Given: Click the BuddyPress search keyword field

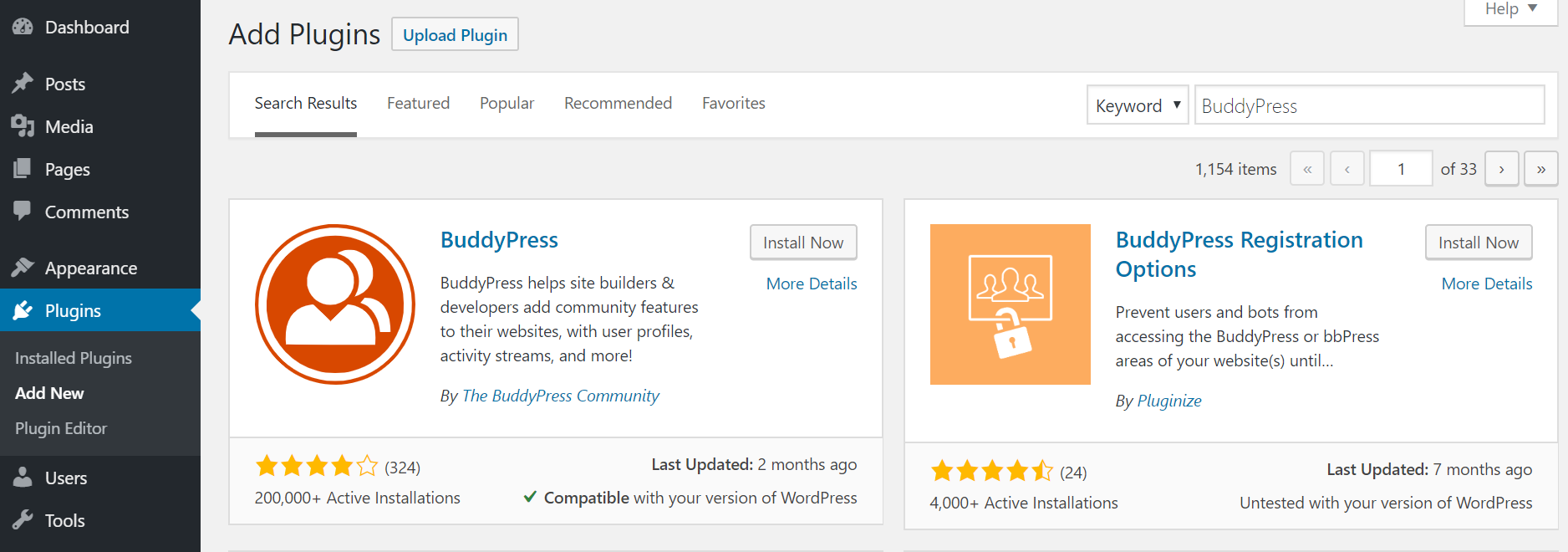Looking at the screenshot, I should (x=1369, y=105).
